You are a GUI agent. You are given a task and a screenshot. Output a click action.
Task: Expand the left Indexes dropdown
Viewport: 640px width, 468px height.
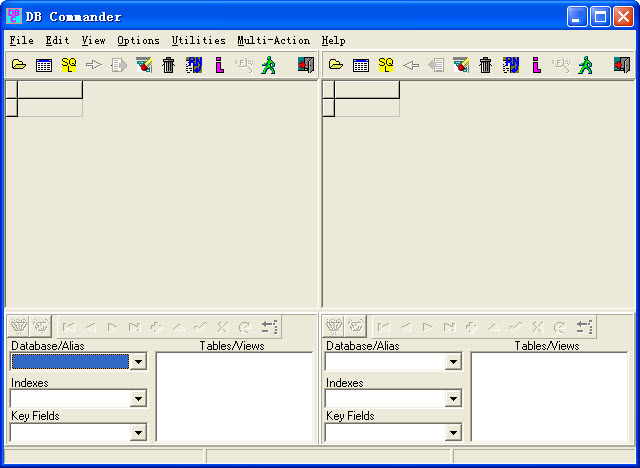coord(139,399)
